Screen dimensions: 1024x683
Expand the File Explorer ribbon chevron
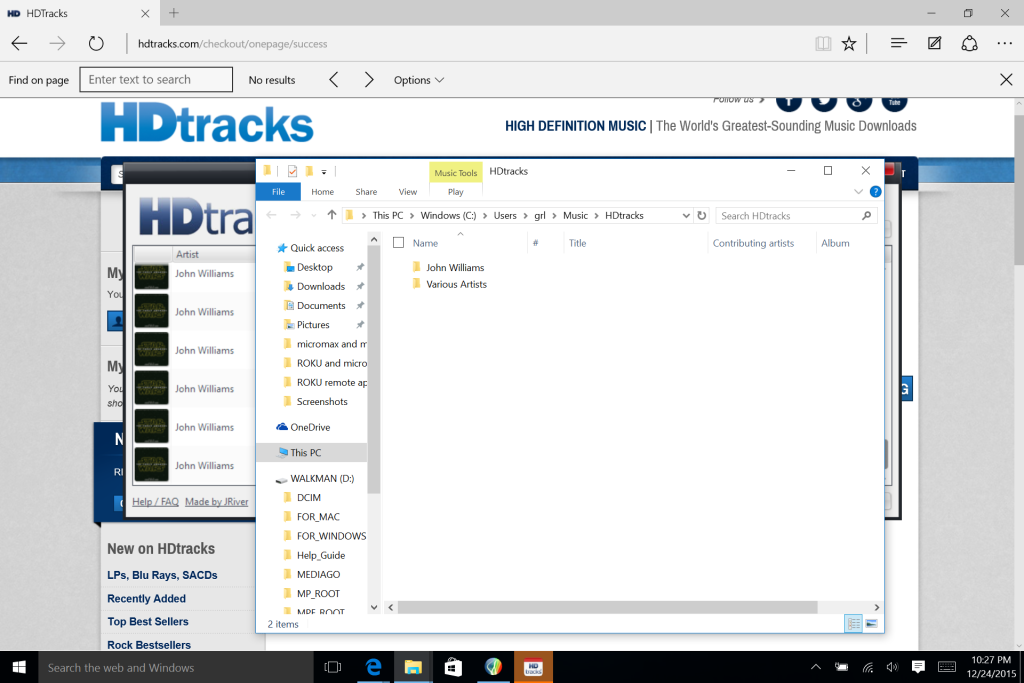pos(858,191)
